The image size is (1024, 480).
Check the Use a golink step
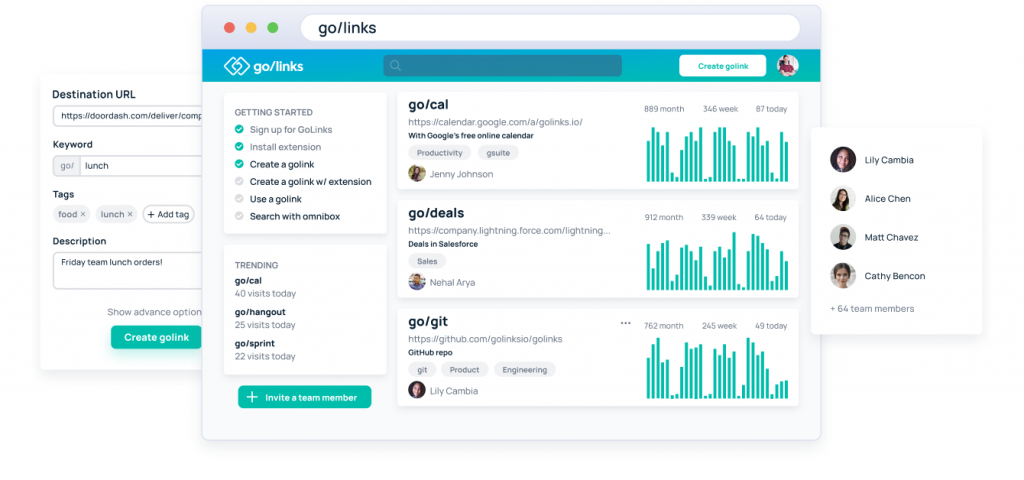tap(239, 199)
